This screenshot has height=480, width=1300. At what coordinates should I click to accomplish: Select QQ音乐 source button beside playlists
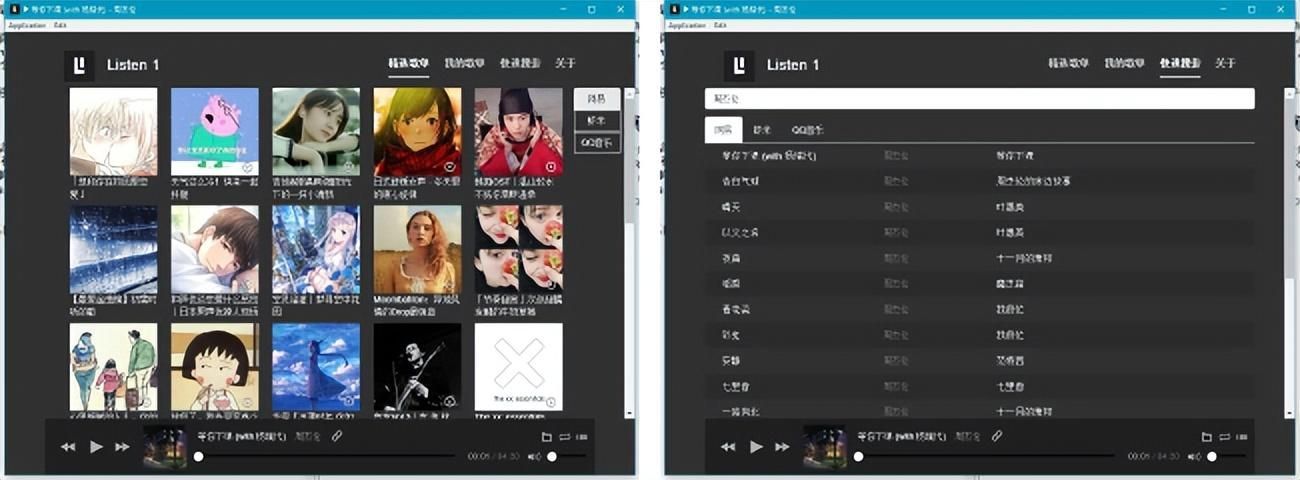(x=597, y=142)
